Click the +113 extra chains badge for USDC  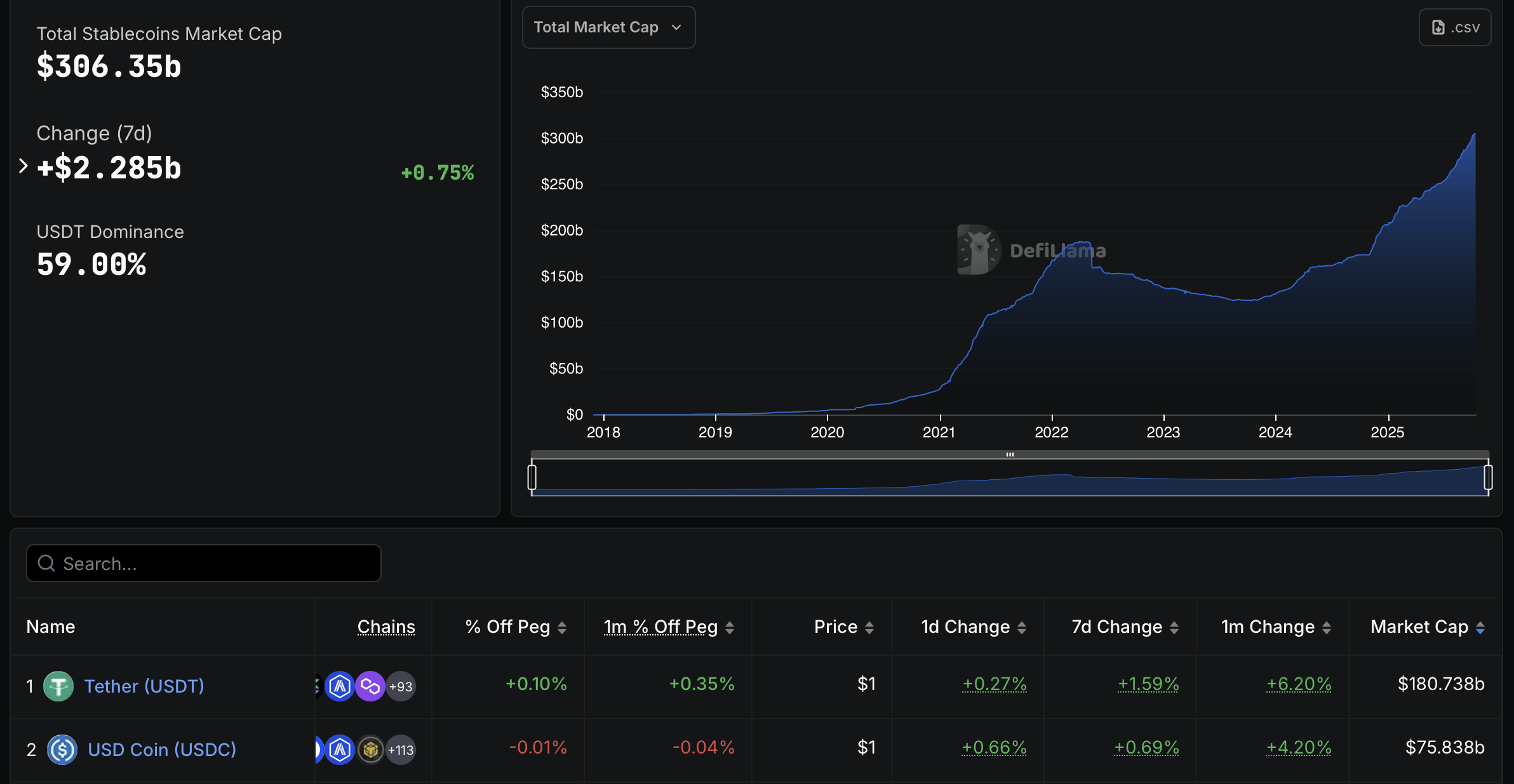(401, 750)
